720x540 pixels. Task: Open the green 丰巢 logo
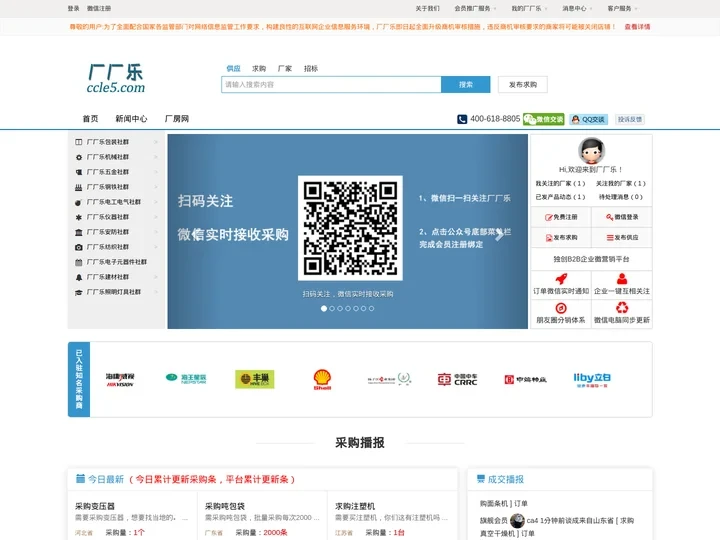point(255,379)
